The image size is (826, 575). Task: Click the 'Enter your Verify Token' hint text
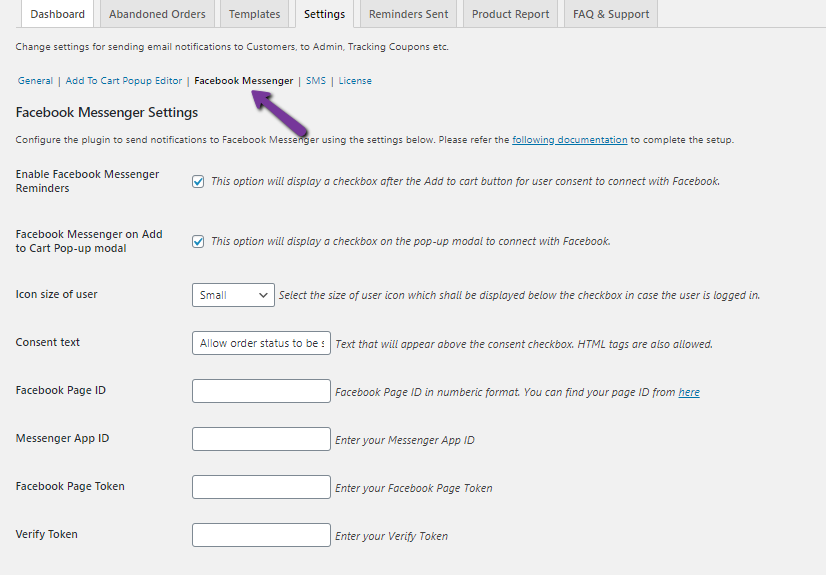tap(391, 536)
